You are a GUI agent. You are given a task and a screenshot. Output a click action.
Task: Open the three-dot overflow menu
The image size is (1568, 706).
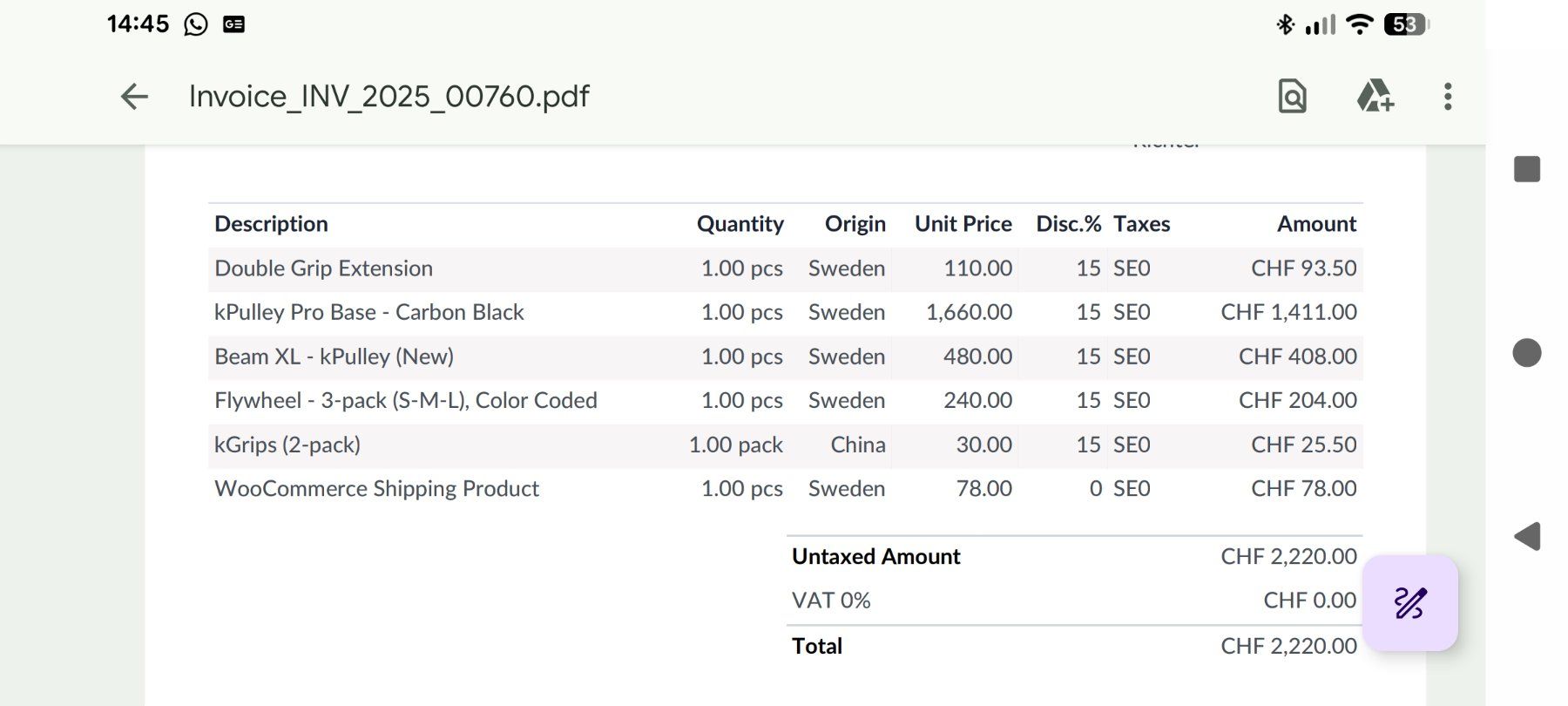[x=1448, y=96]
